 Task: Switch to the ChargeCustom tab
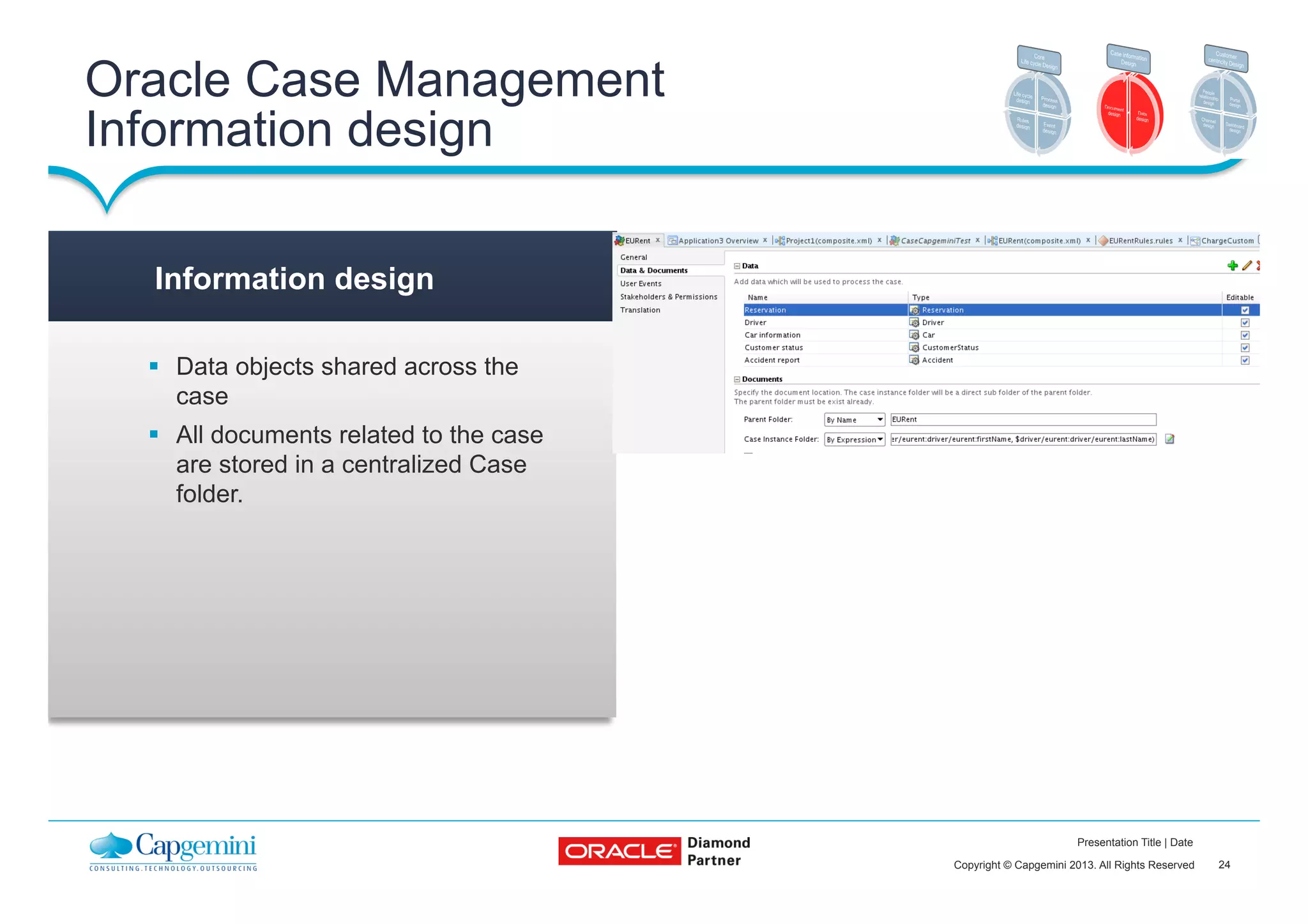1228,241
